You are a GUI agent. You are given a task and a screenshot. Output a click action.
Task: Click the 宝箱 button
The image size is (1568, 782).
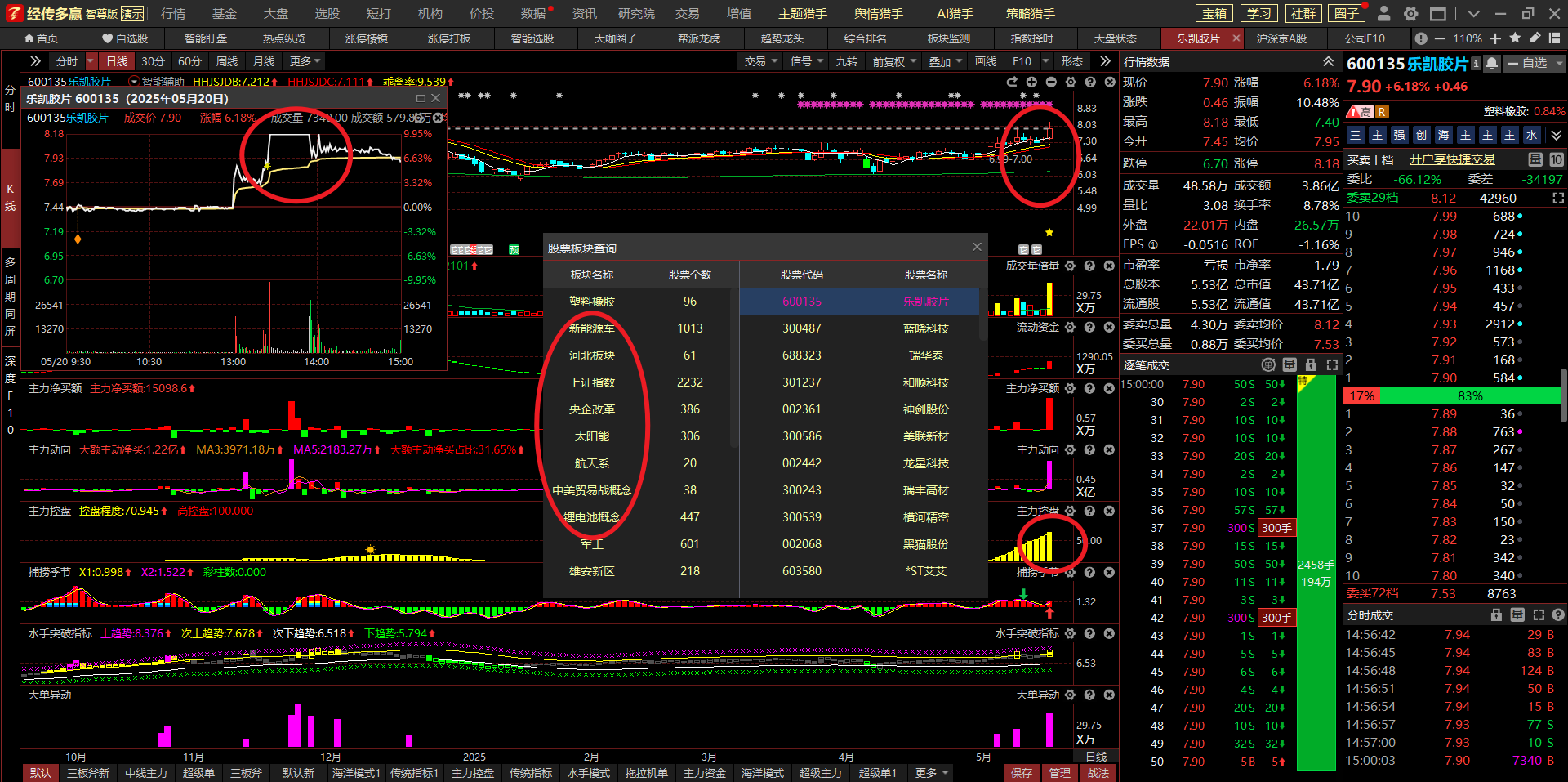[x=1215, y=13]
